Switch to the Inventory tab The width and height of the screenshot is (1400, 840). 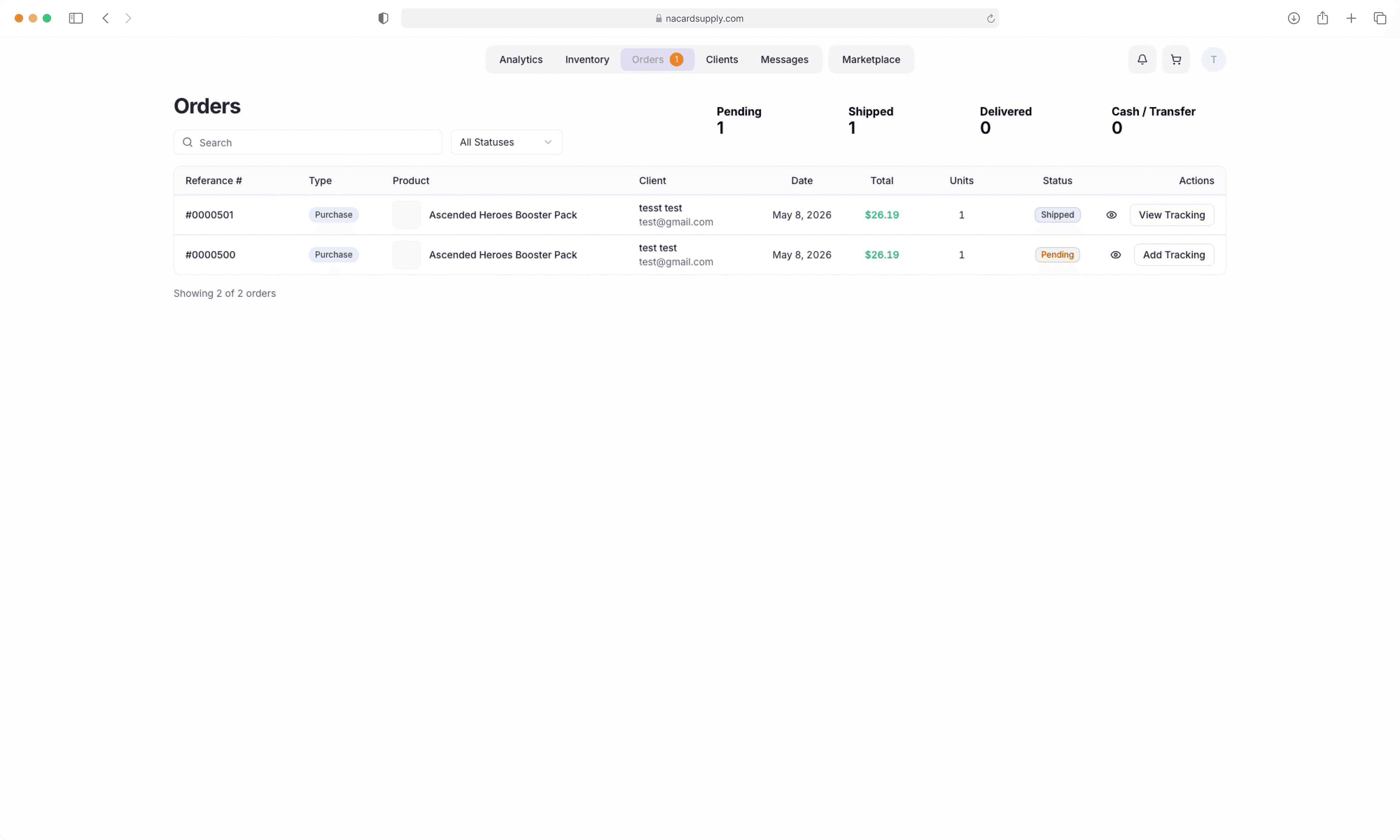(587, 59)
